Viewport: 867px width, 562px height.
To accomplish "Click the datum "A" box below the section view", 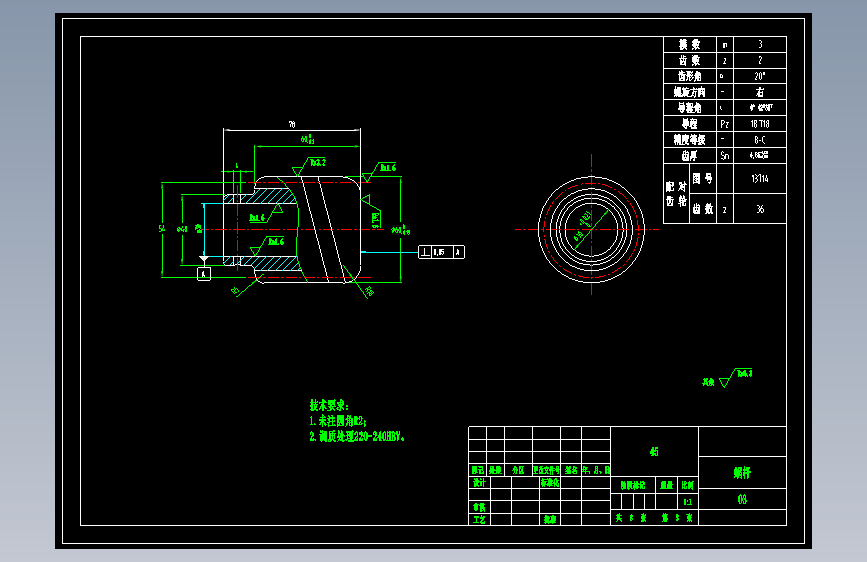I will tap(204, 274).
